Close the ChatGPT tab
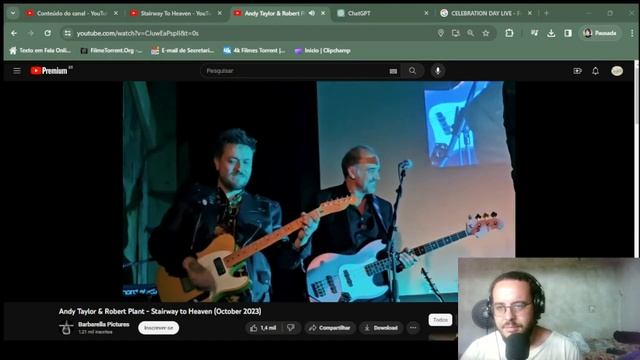Image resolution: width=640 pixels, height=360 pixels. (426, 13)
